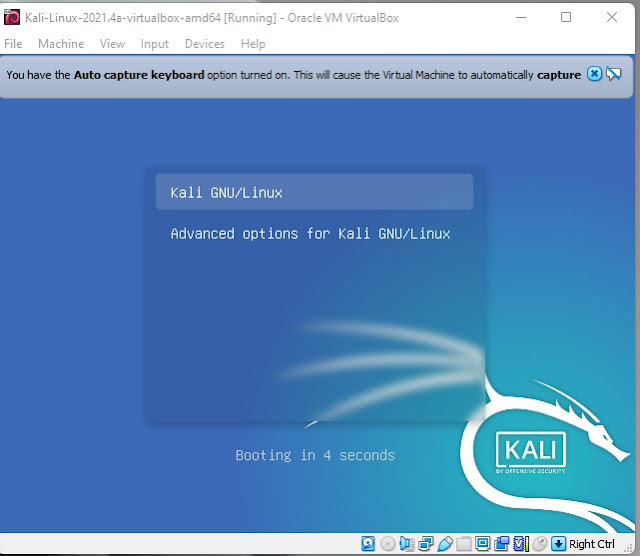Open the Input menu
Image resolution: width=640 pixels, height=556 pixels.
pyautogui.click(x=154, y=44)
